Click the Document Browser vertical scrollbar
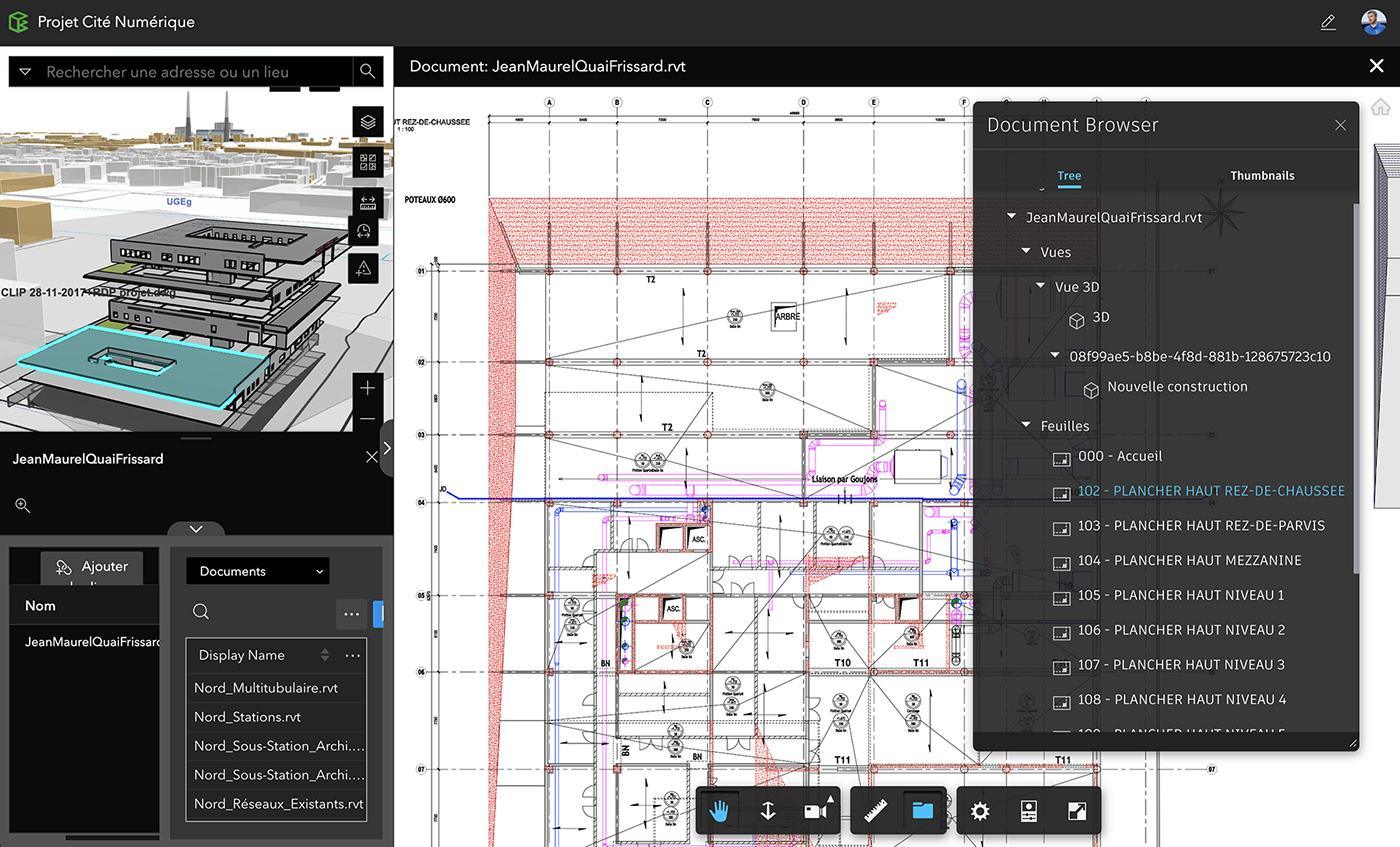This screenshot has width=1400, height=847. pyautogui.click(x=1356, y=390)
